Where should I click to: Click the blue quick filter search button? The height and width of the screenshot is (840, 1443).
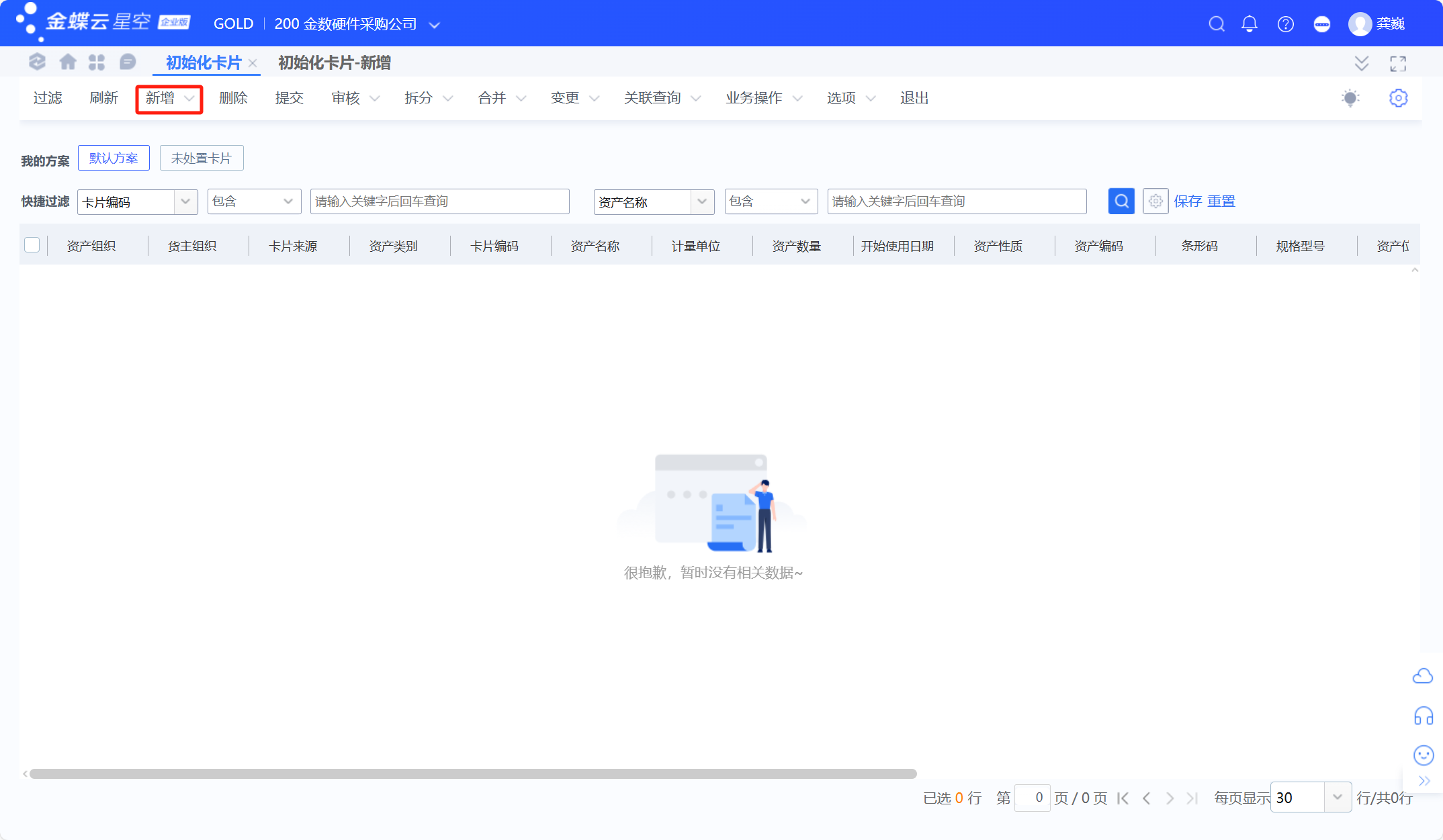tap(1121, 201)
